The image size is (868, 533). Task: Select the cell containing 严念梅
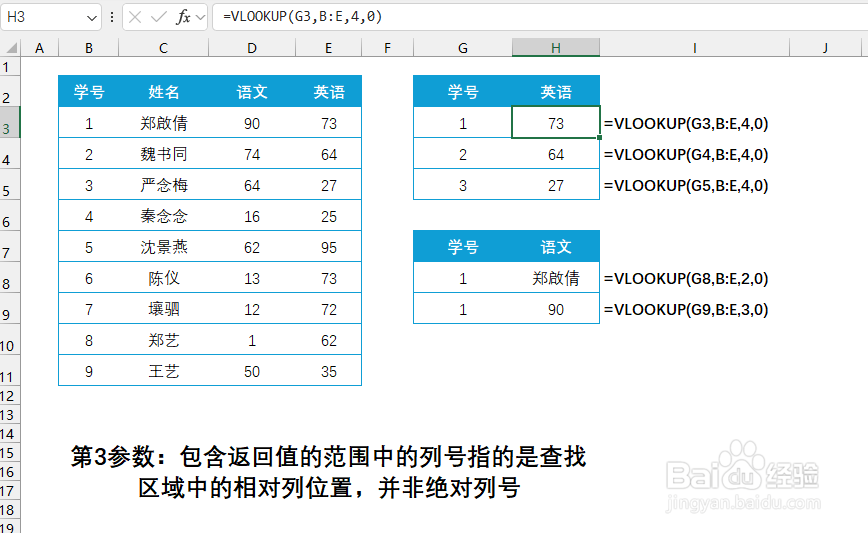[x=163, y=185]
